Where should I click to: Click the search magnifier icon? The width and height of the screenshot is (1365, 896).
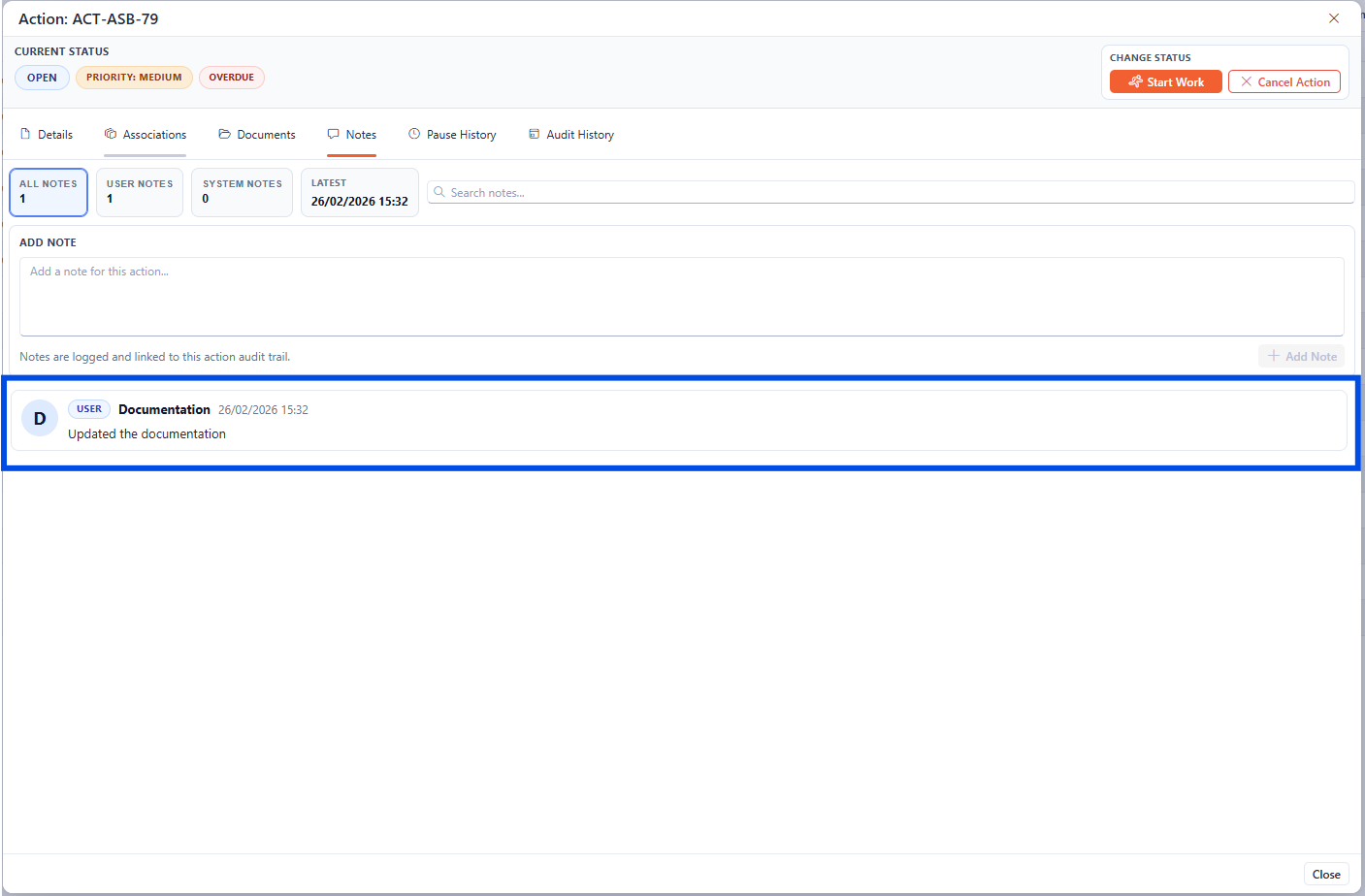[439, 192]
